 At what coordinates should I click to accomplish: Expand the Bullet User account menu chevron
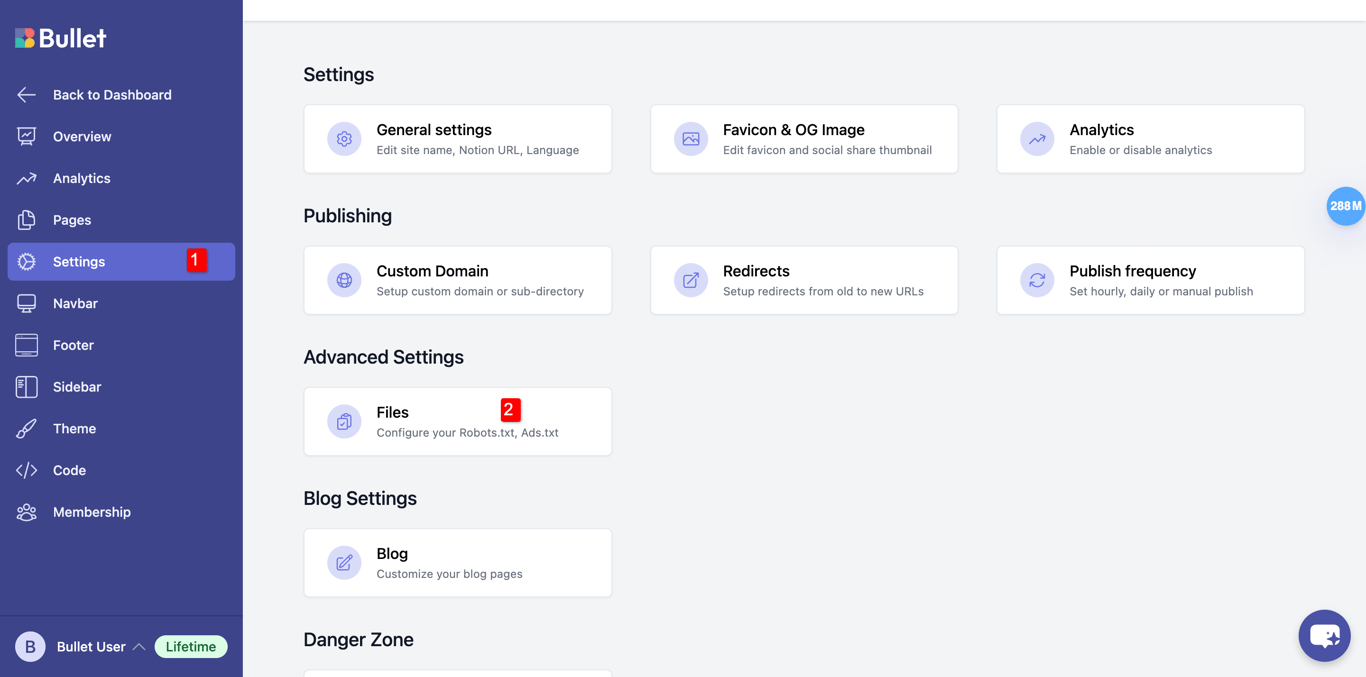pyautogui.click(x=139, y=647)
